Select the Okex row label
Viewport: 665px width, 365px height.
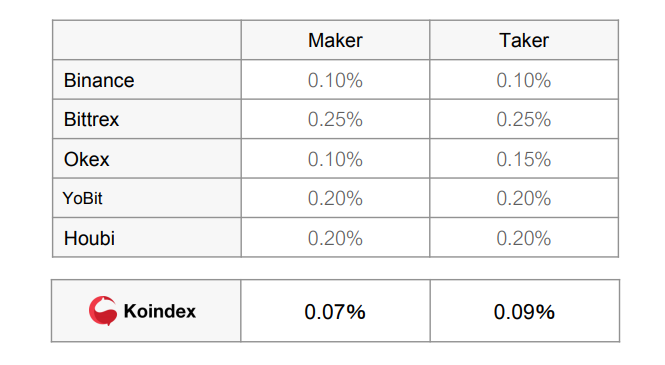[x=87, y=159]
